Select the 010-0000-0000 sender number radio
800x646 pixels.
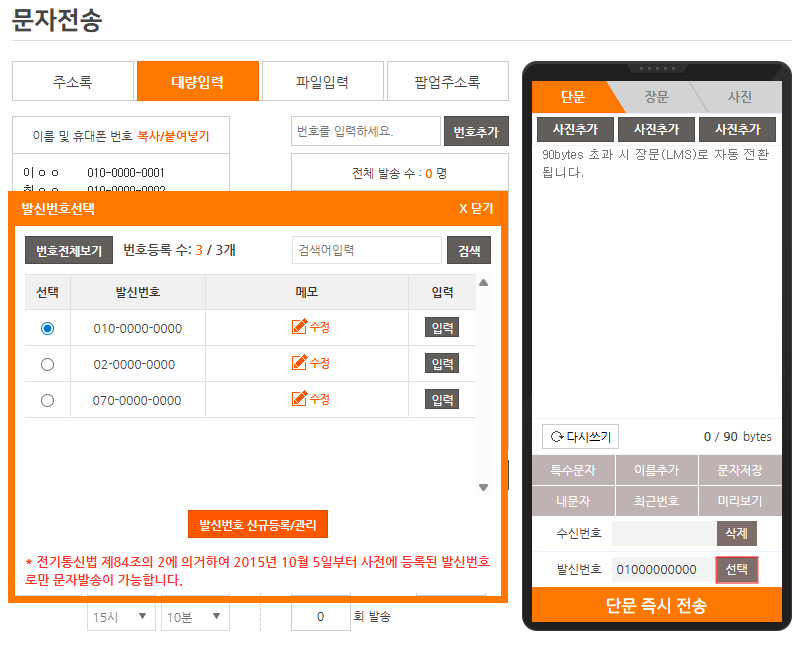(x=47, y=328)
